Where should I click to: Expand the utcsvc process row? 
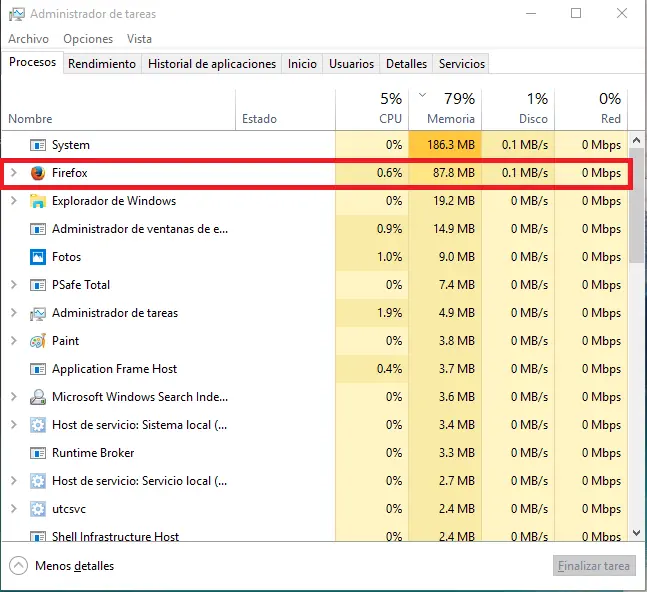coord(14,509)
